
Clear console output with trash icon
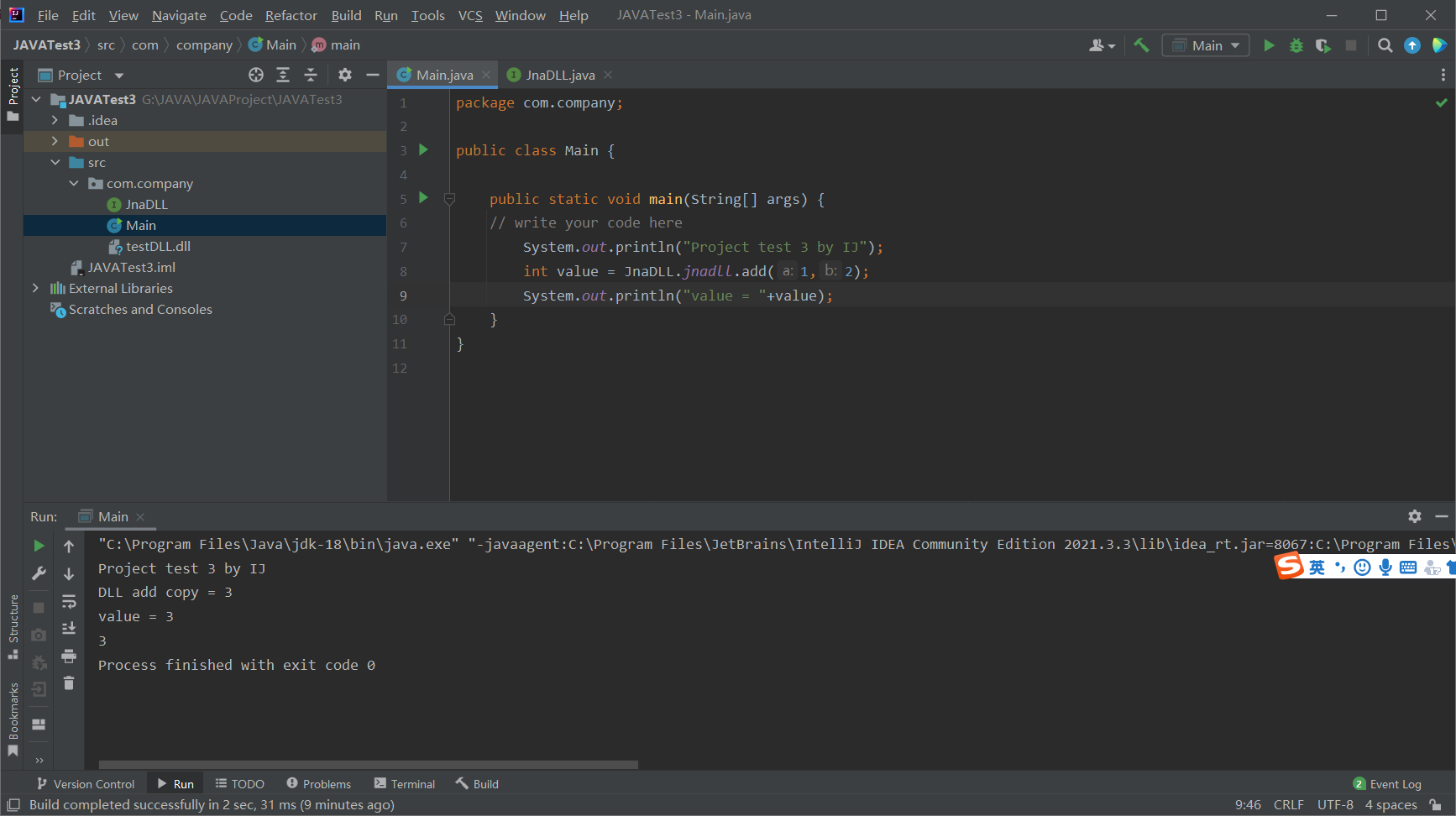tap(69, 683)
